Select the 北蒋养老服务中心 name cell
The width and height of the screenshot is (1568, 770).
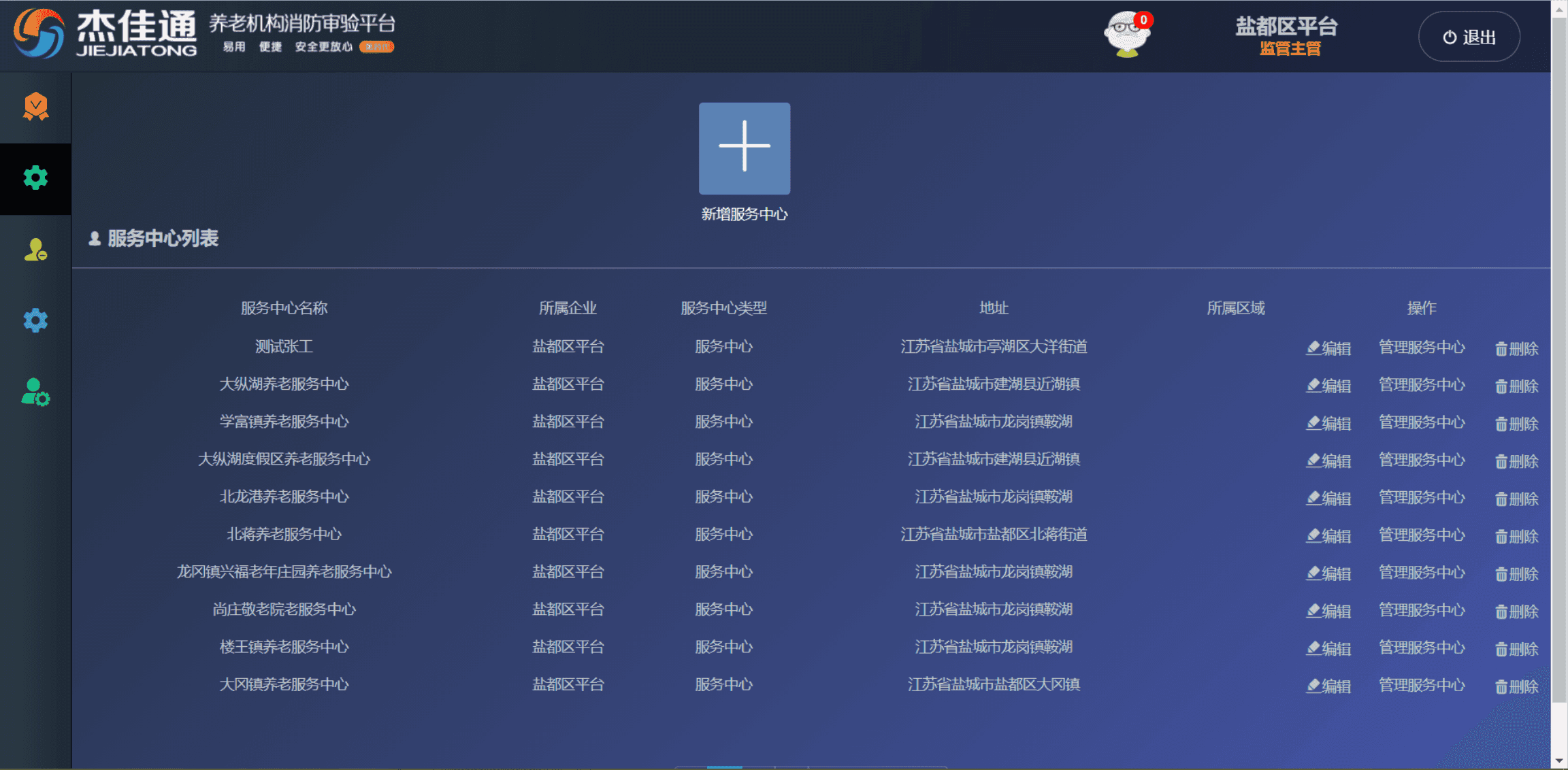284,535
